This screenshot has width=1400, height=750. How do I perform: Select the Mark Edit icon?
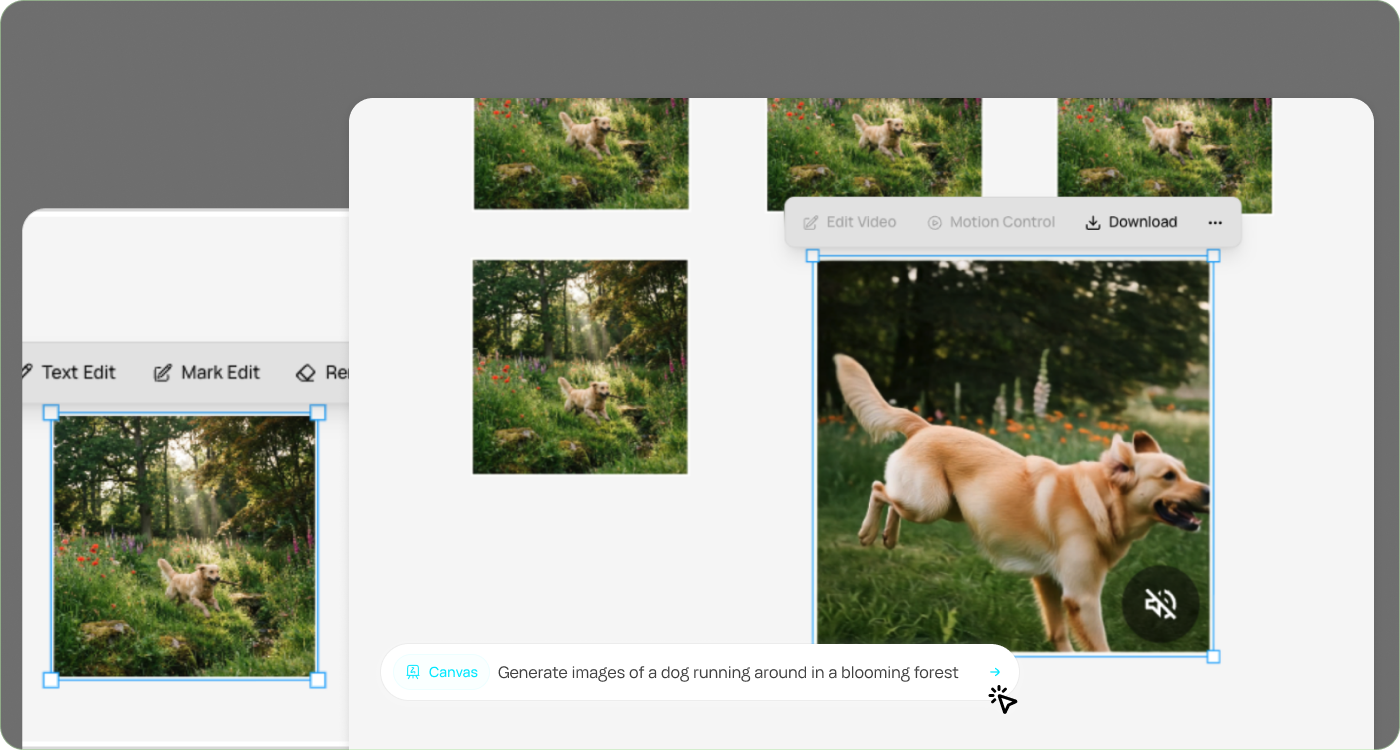pos(162,372)
